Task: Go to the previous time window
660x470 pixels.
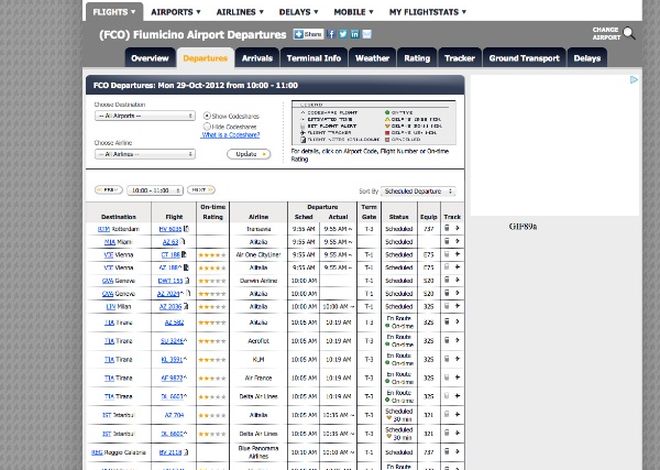Action: click(x=109, y=190)
